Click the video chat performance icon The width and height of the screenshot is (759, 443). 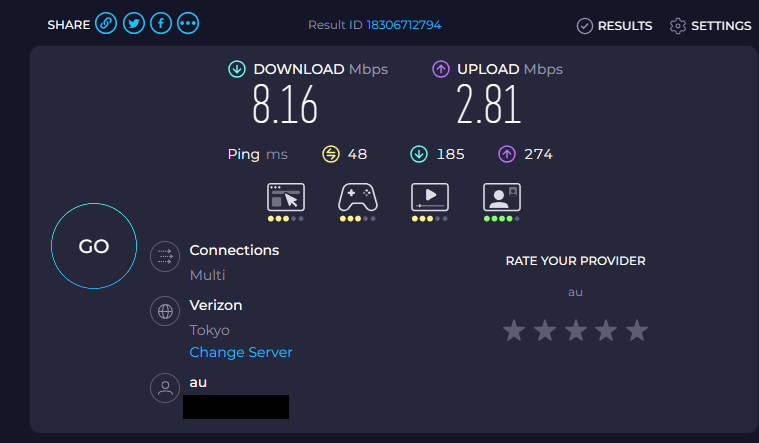coord(501,197)
